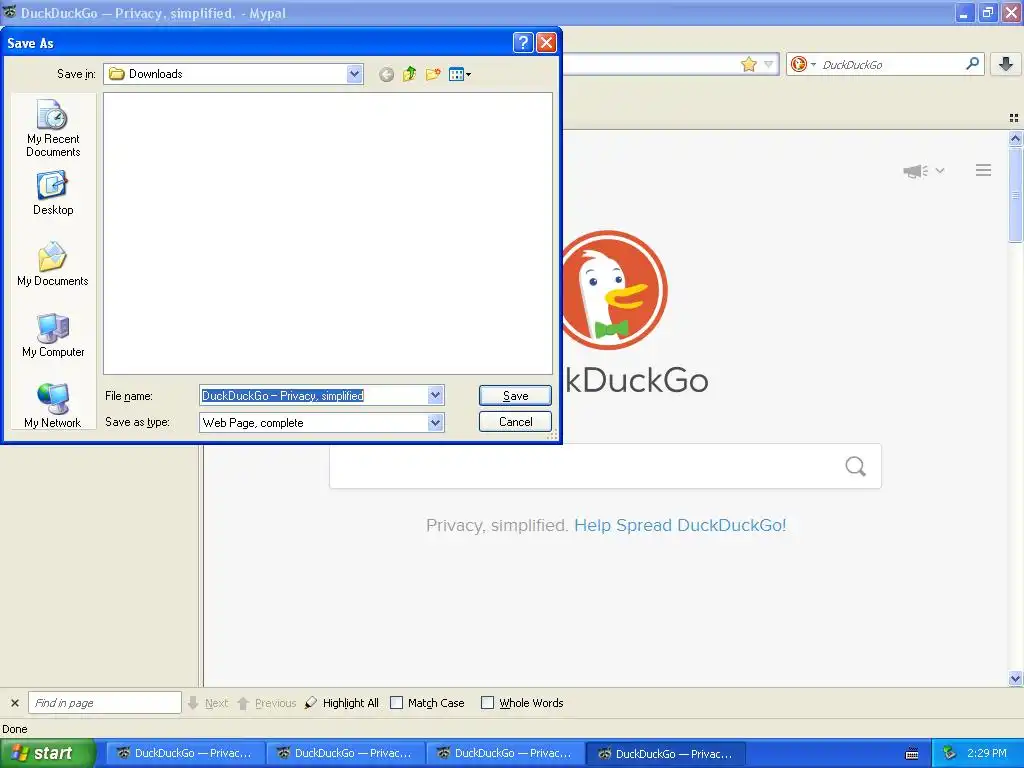Viewport: 1024px width, 768px height.
Task: Open the Downloads arrow button
Action: tap(1006, 64)
